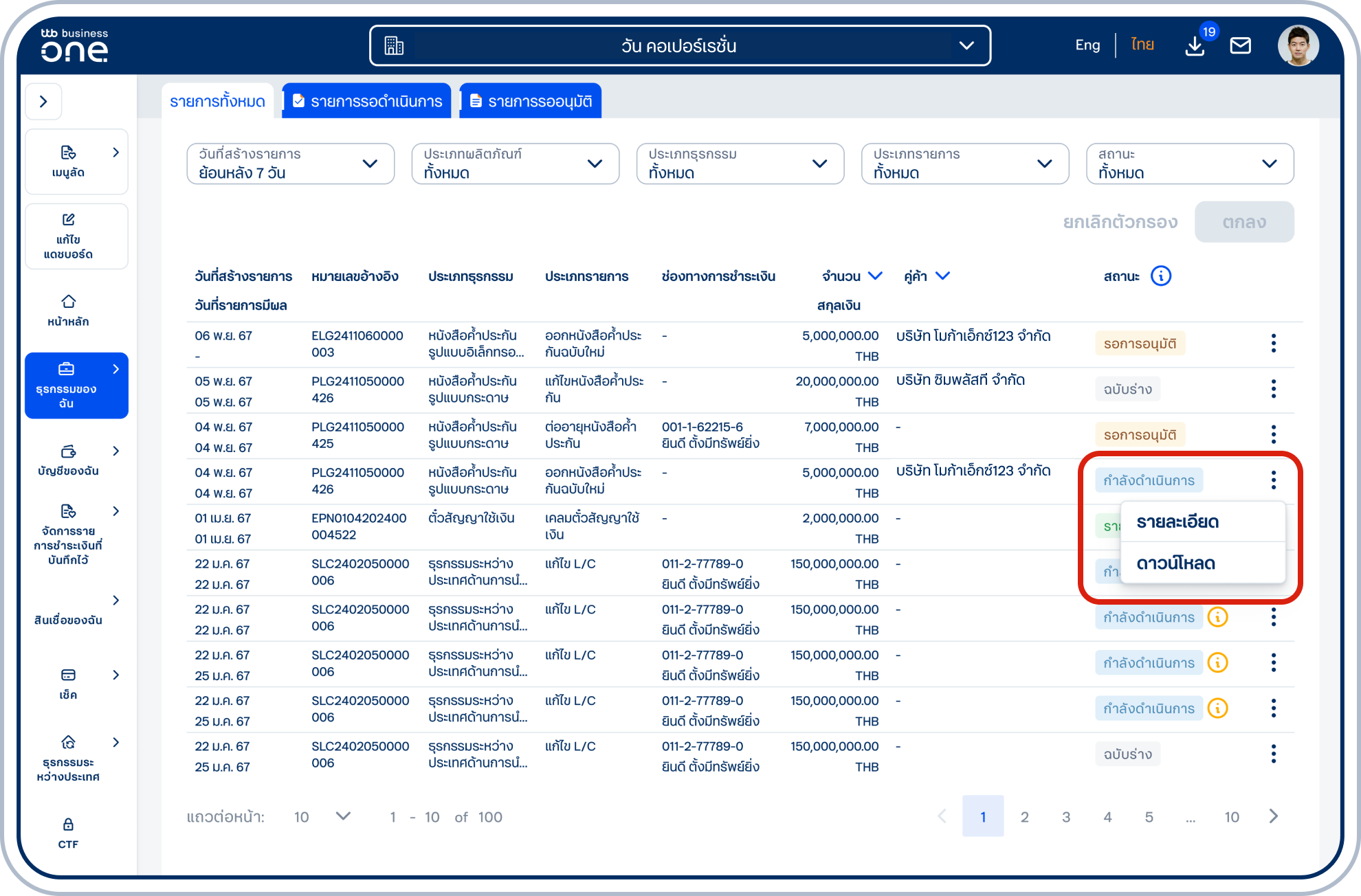1361x896 pixels.
Task: Go to page 3 in pagination
Action: [1065, 816]
